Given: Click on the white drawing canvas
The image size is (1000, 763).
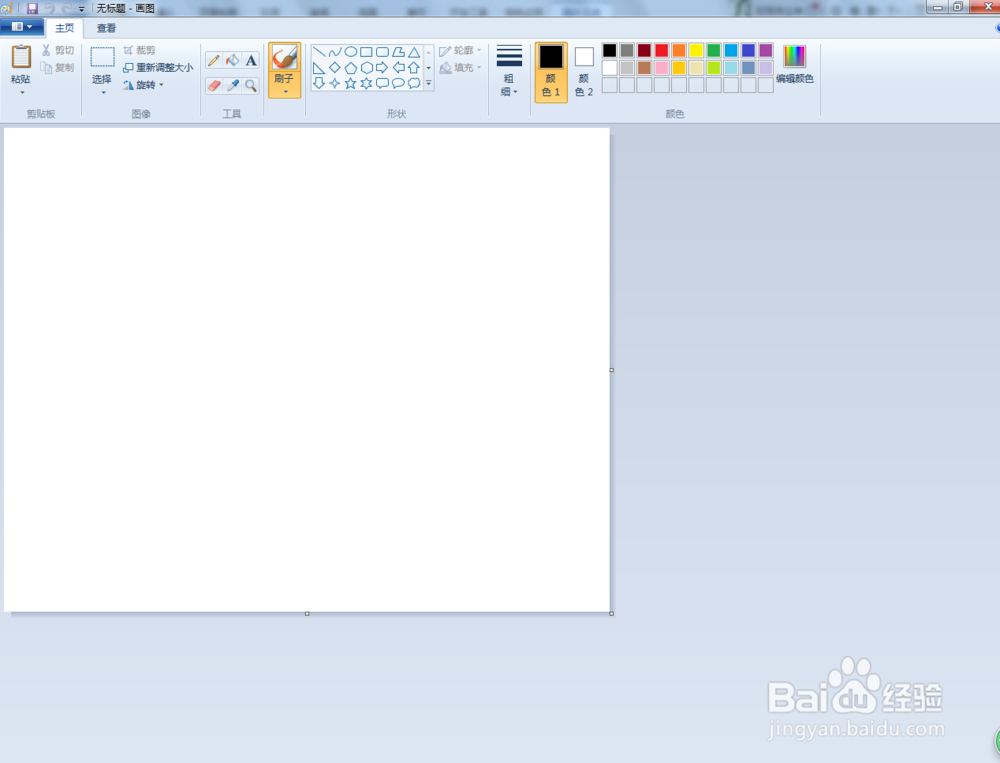Looking at the screenshot, I should click(x=307, y=369).
